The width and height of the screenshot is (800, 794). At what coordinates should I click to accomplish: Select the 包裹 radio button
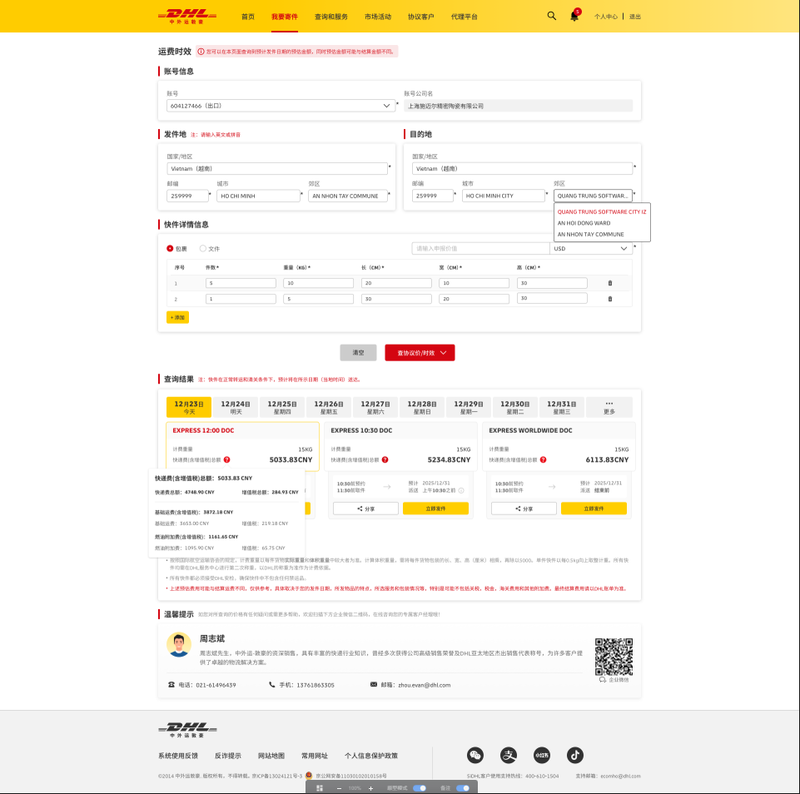coord(170,249)
